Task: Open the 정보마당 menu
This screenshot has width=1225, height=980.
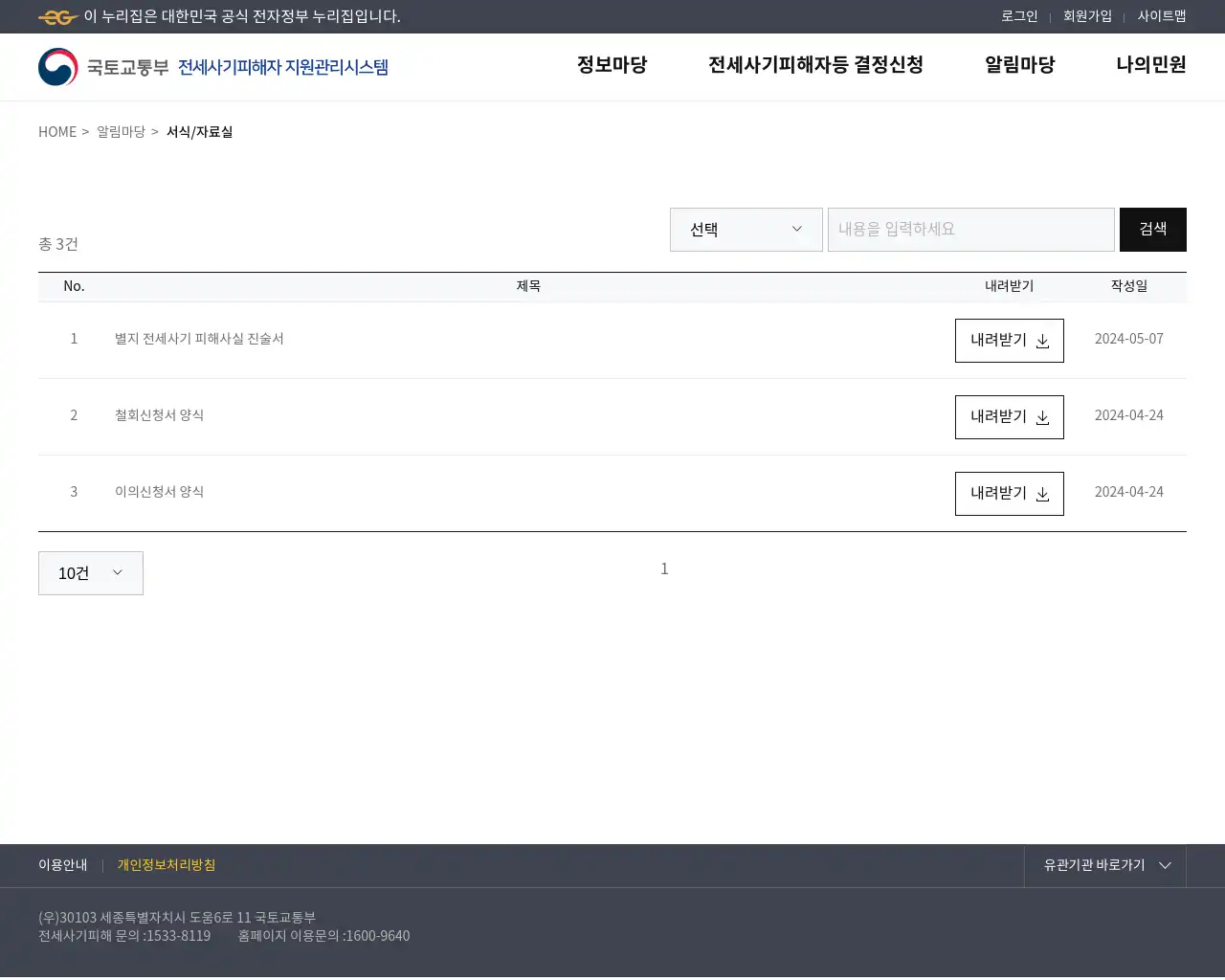Action: (612, 65)
